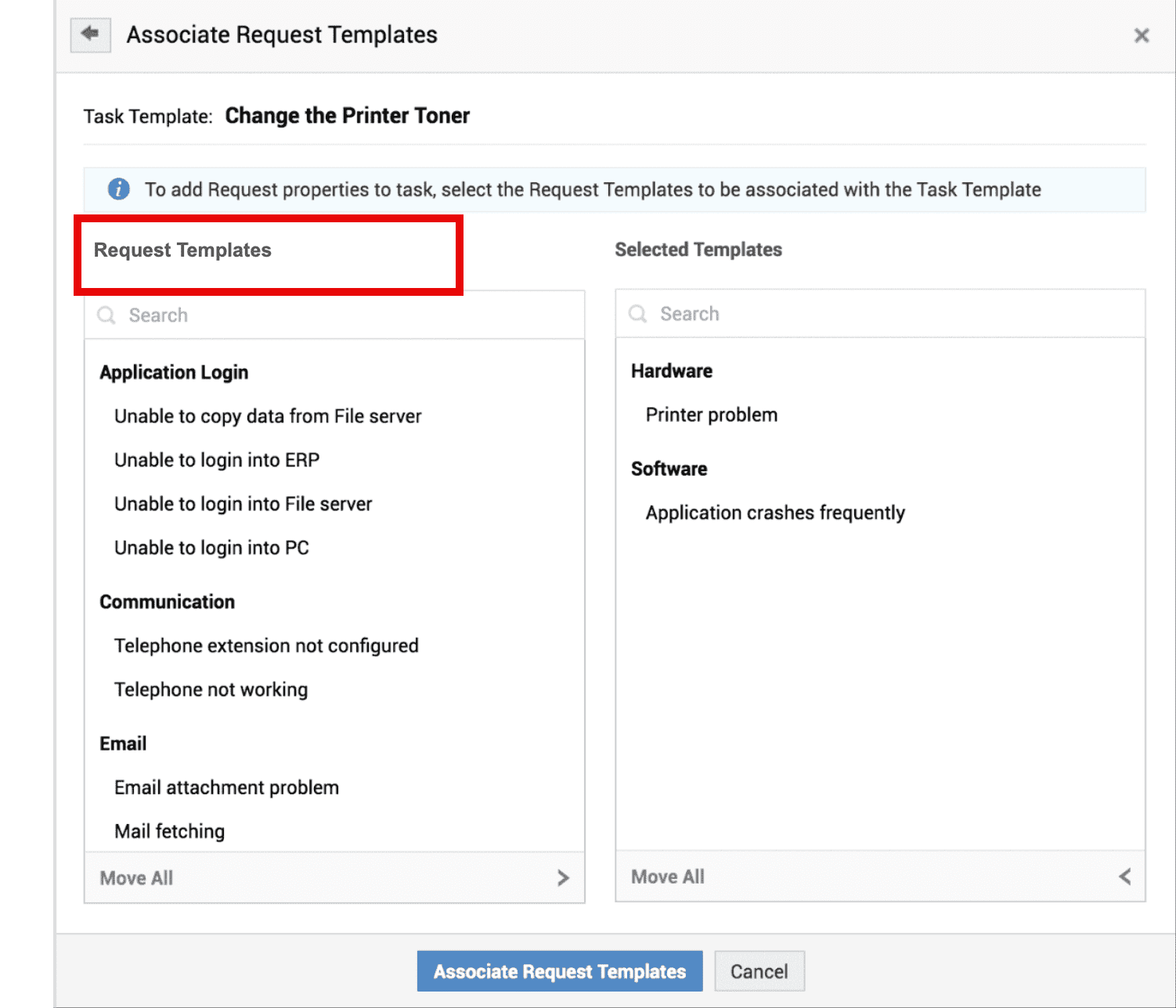Click the back arrow icon in header

(x=90, y=34)
